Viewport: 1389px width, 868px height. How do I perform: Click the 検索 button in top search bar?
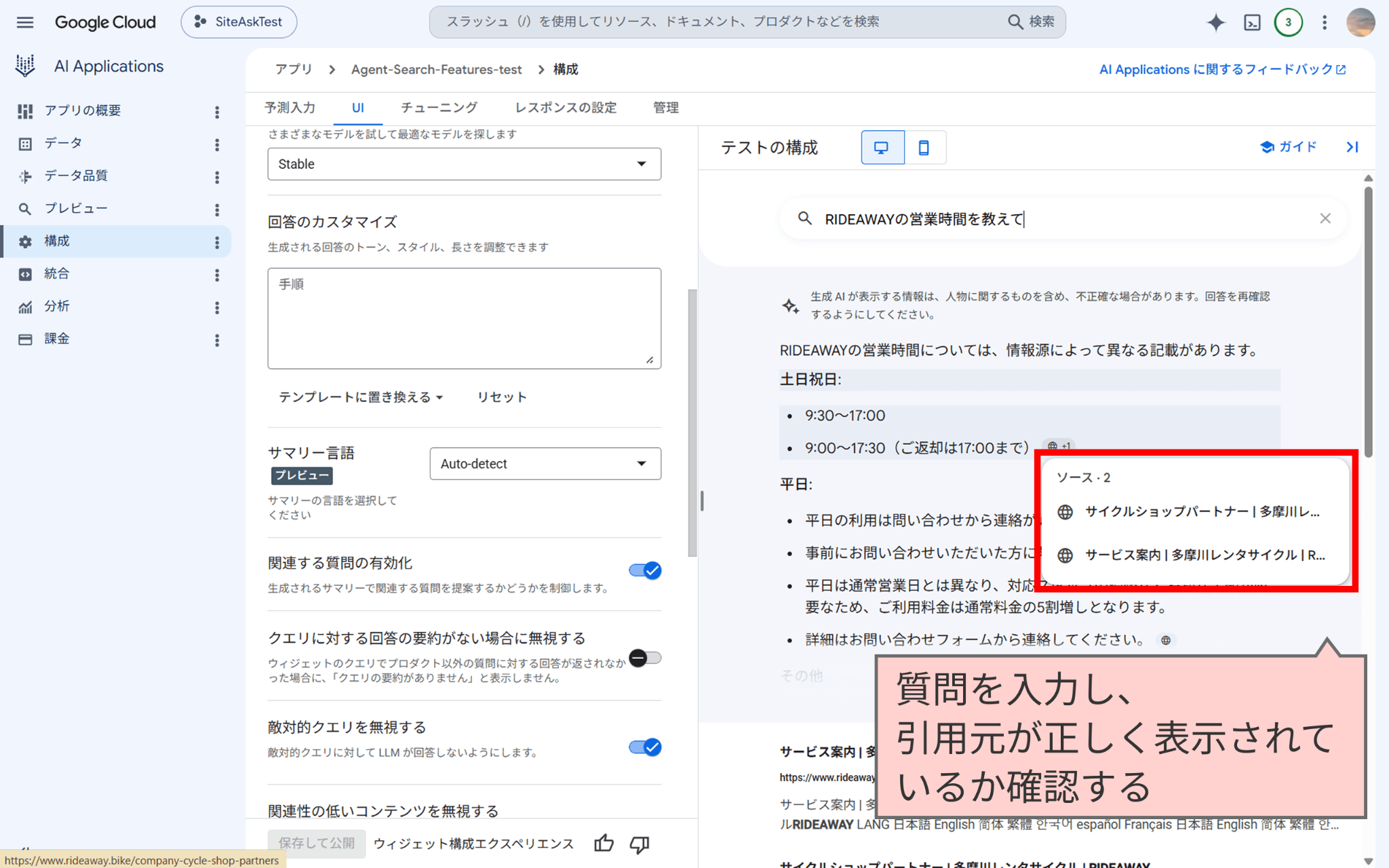pos(1031,22)
